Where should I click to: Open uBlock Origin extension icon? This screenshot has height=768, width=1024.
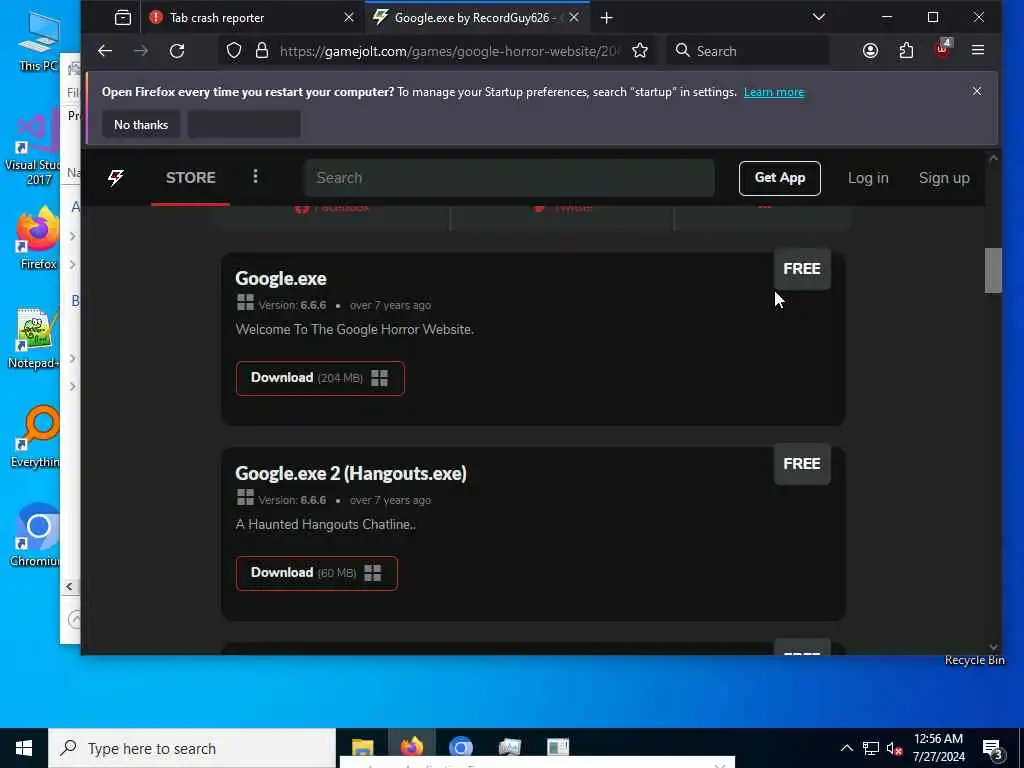[942, 50]
